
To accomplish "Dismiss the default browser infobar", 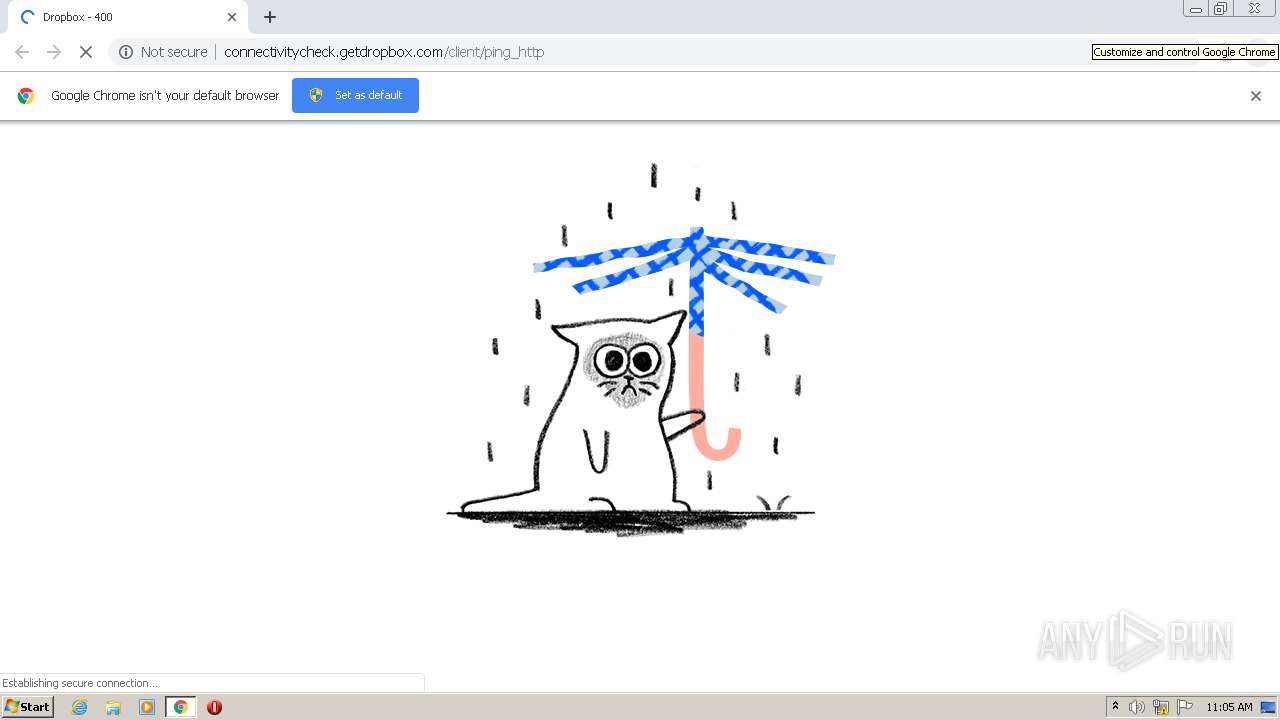I will tap(1256, 96).
